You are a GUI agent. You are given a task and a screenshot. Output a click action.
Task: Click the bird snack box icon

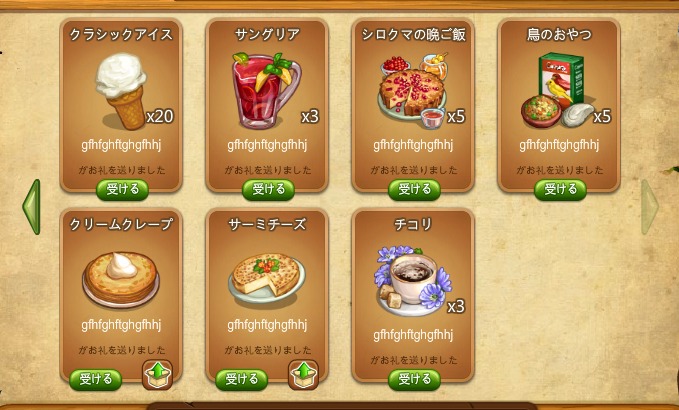pyautogui.click(x=557, y=90)
